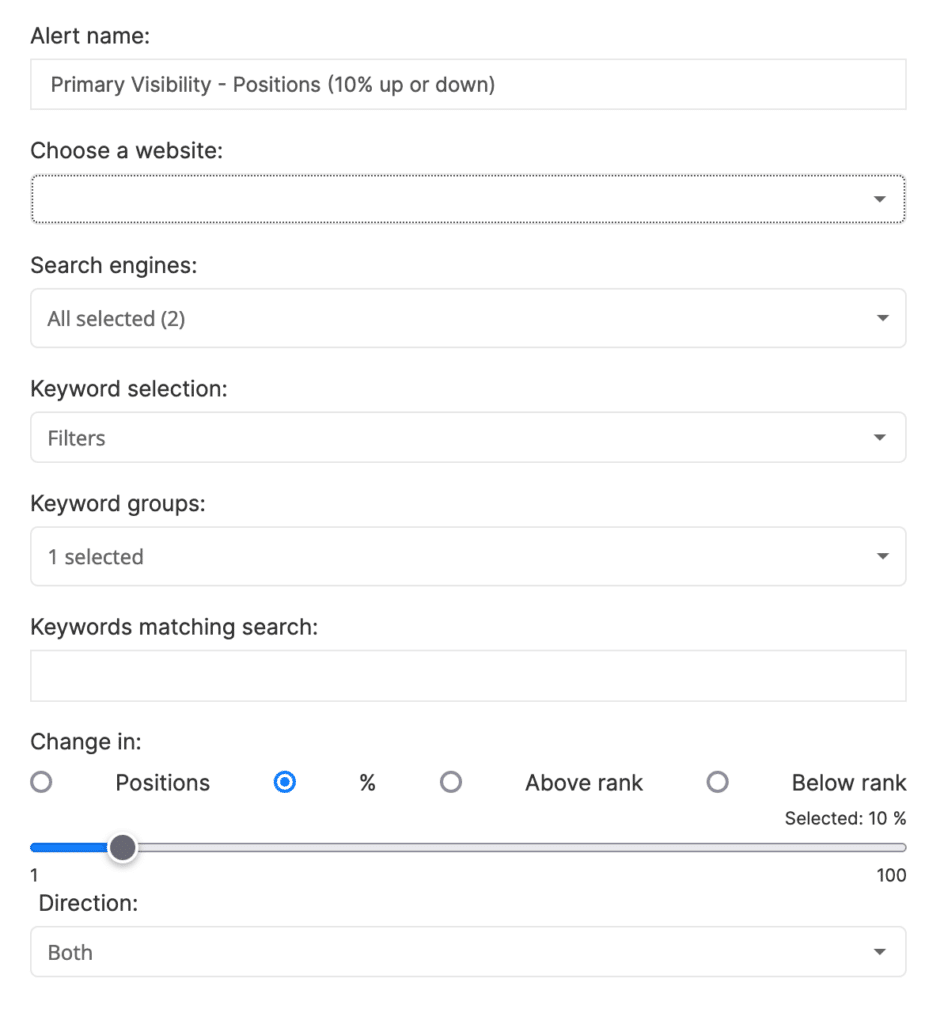Click the percentage slider handle

[x=122, y=848]
